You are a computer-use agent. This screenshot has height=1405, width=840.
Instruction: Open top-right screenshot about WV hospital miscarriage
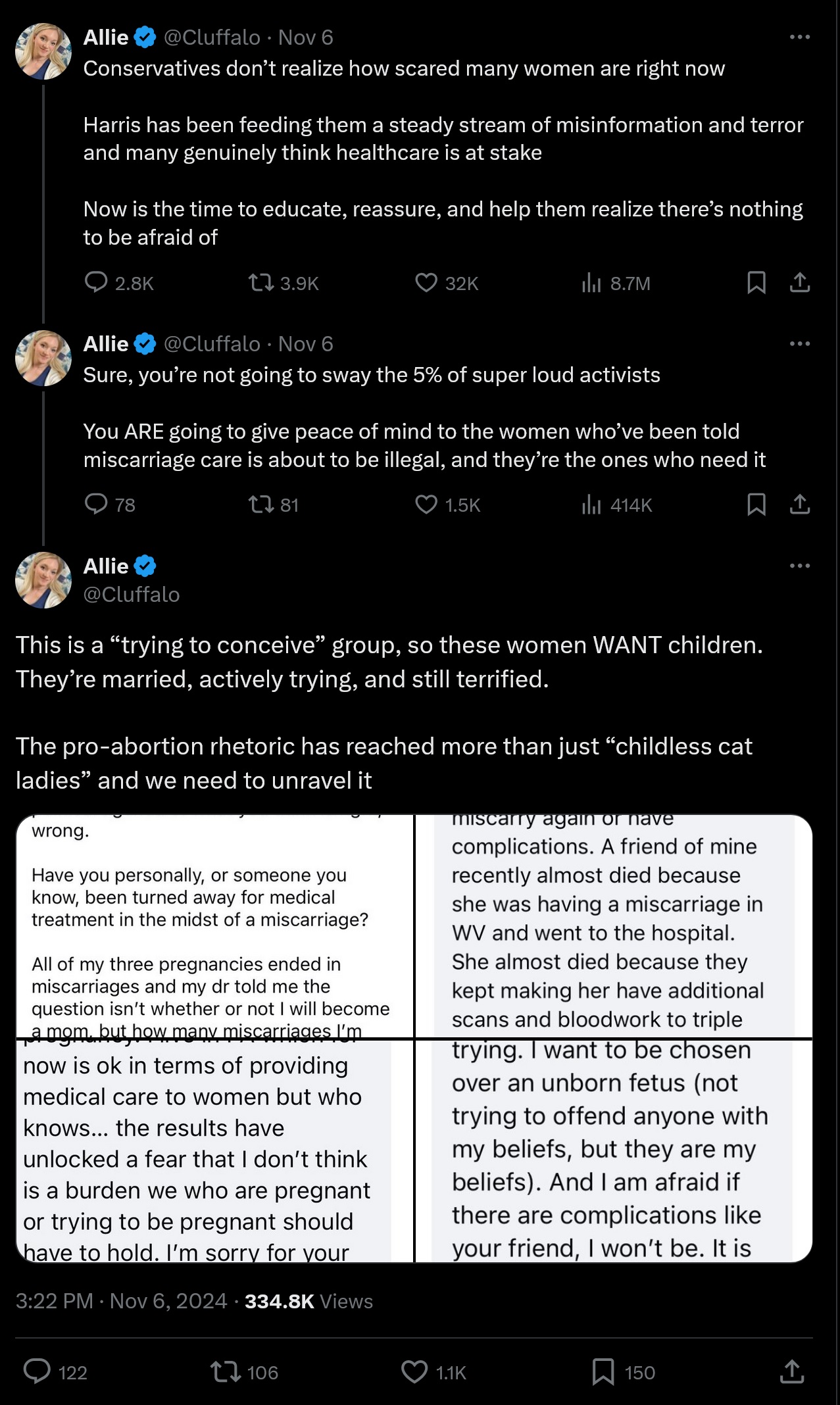[x=614, y=926]
